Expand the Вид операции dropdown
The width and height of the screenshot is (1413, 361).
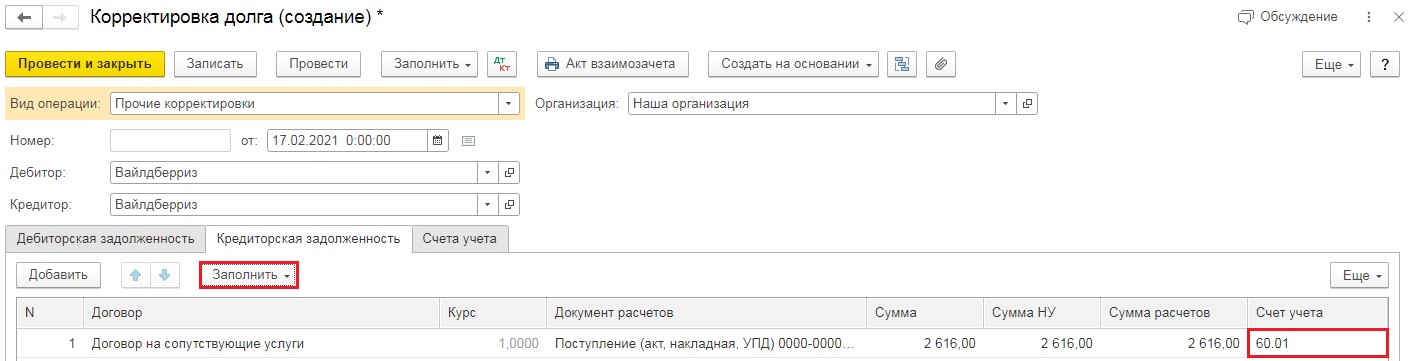[x=509, y=103]
